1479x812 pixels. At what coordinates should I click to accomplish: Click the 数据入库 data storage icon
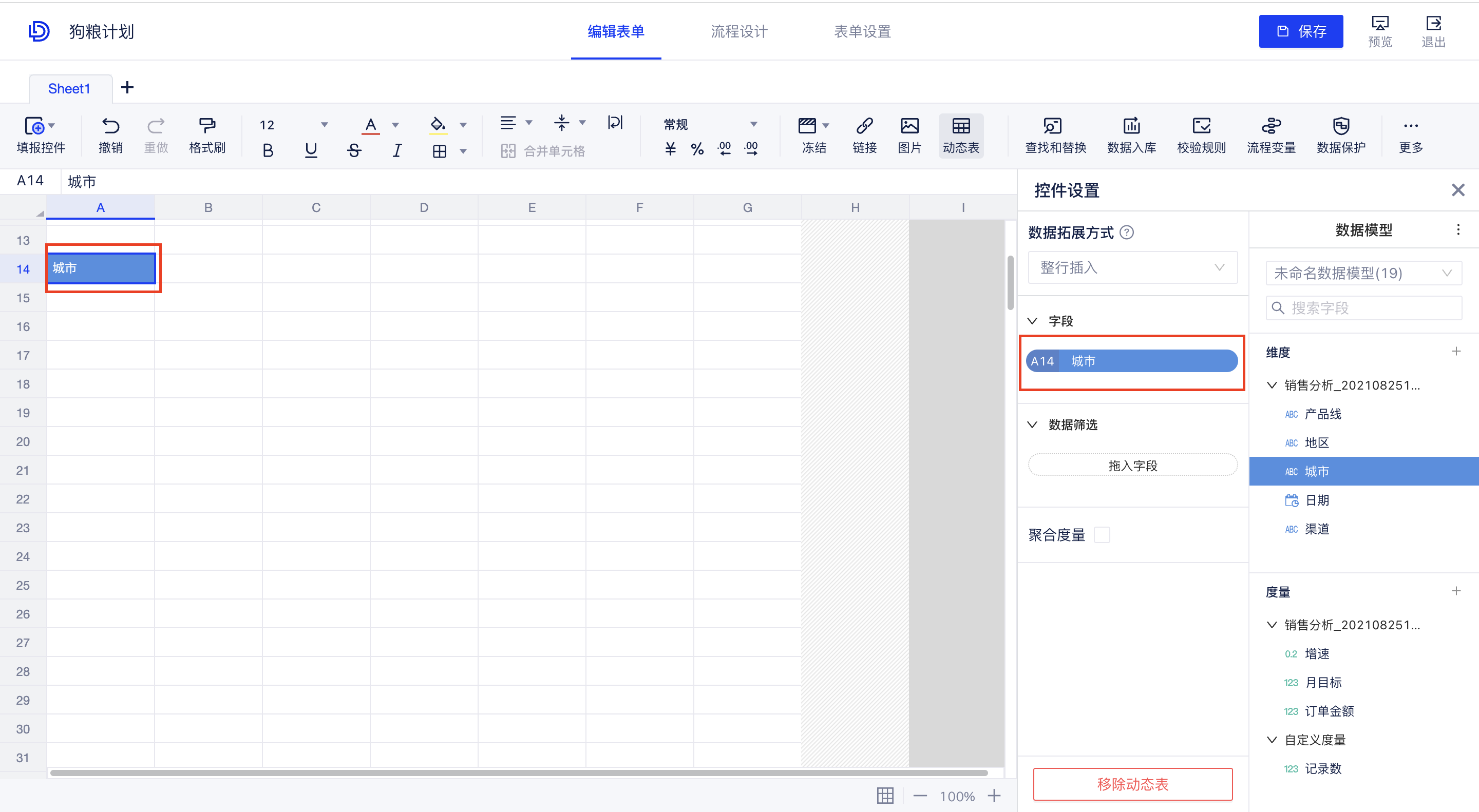tap(1131, 136)
